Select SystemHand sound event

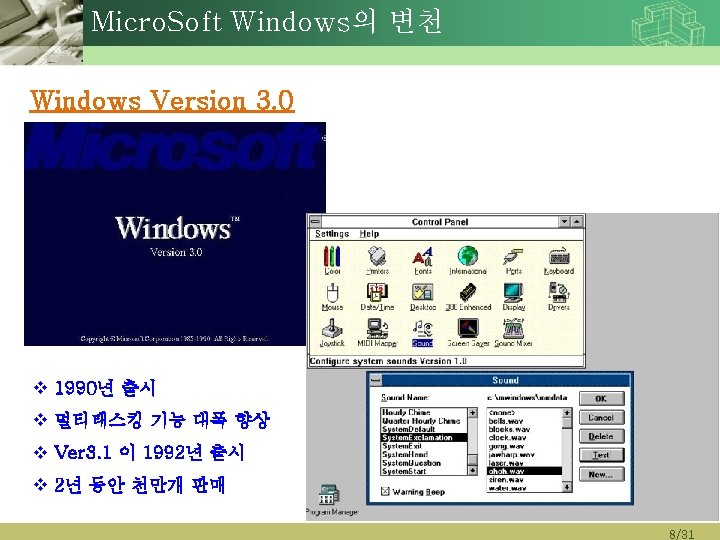pyautogui.click(x=424, y=454)
